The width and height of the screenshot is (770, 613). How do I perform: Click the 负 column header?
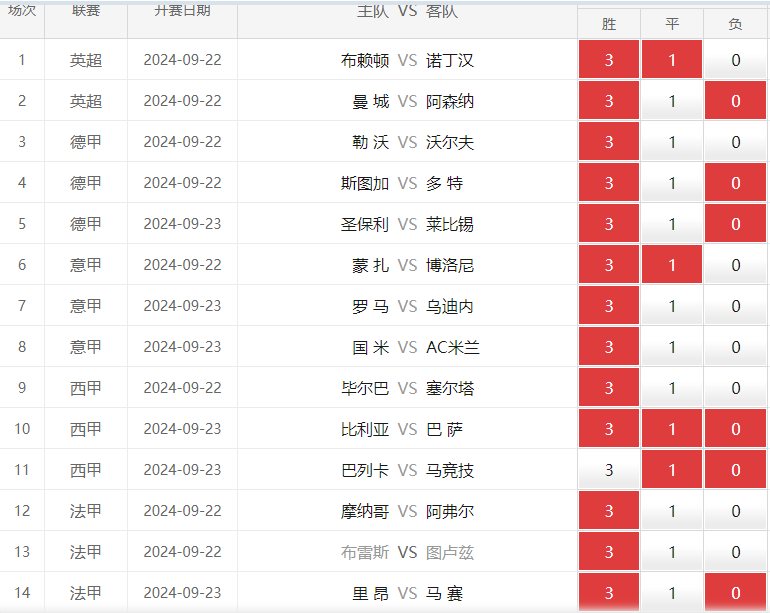(x=735, y=24)
